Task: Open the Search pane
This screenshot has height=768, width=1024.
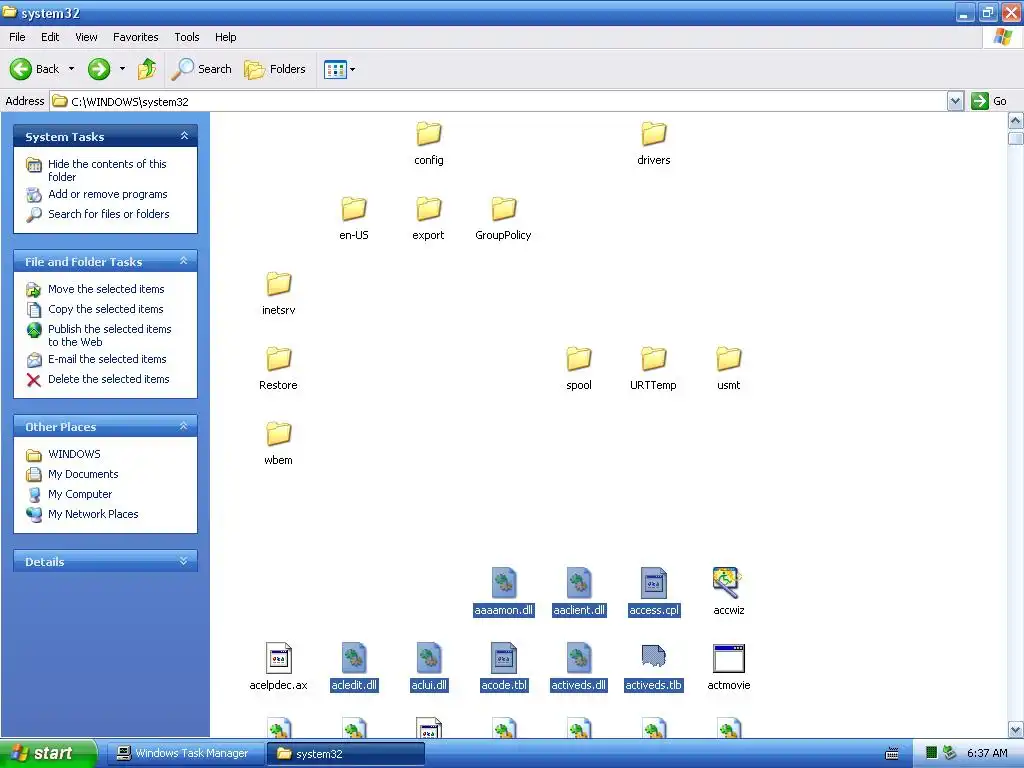Action: coord(201,69)
